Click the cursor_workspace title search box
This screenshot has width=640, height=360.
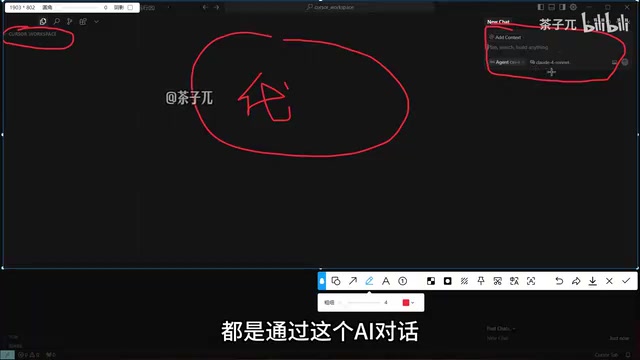330,7
